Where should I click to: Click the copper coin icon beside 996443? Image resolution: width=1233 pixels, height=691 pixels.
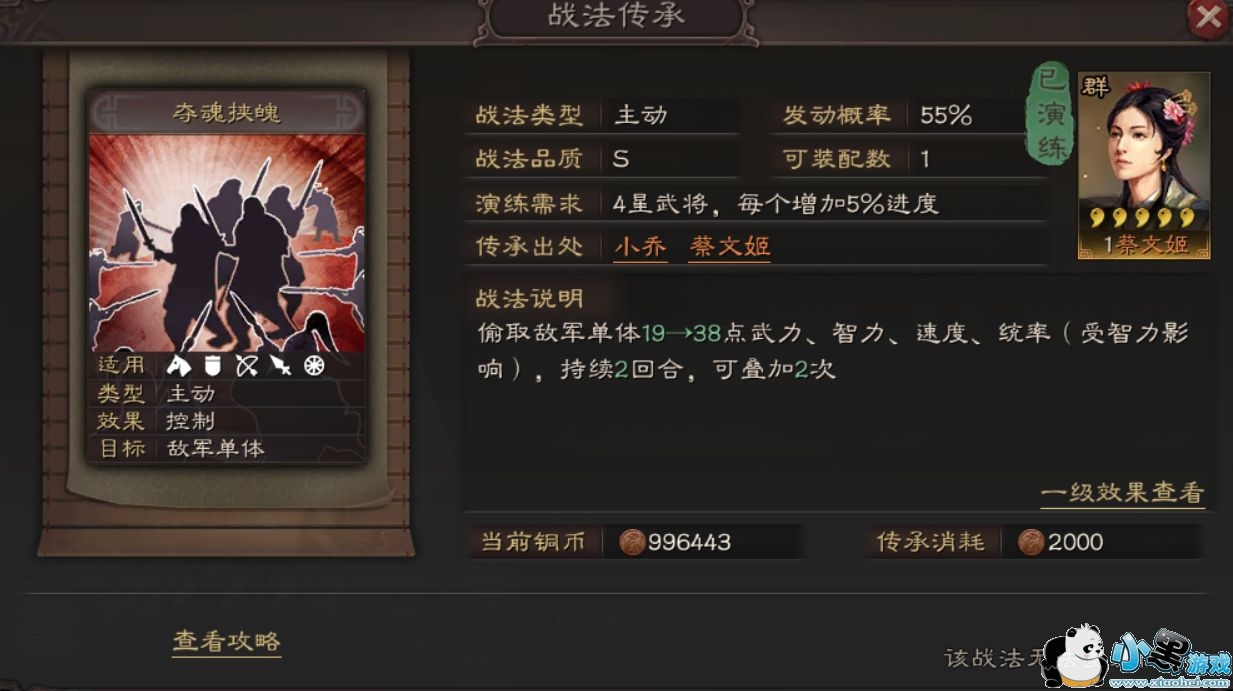[x=631, y=542]
